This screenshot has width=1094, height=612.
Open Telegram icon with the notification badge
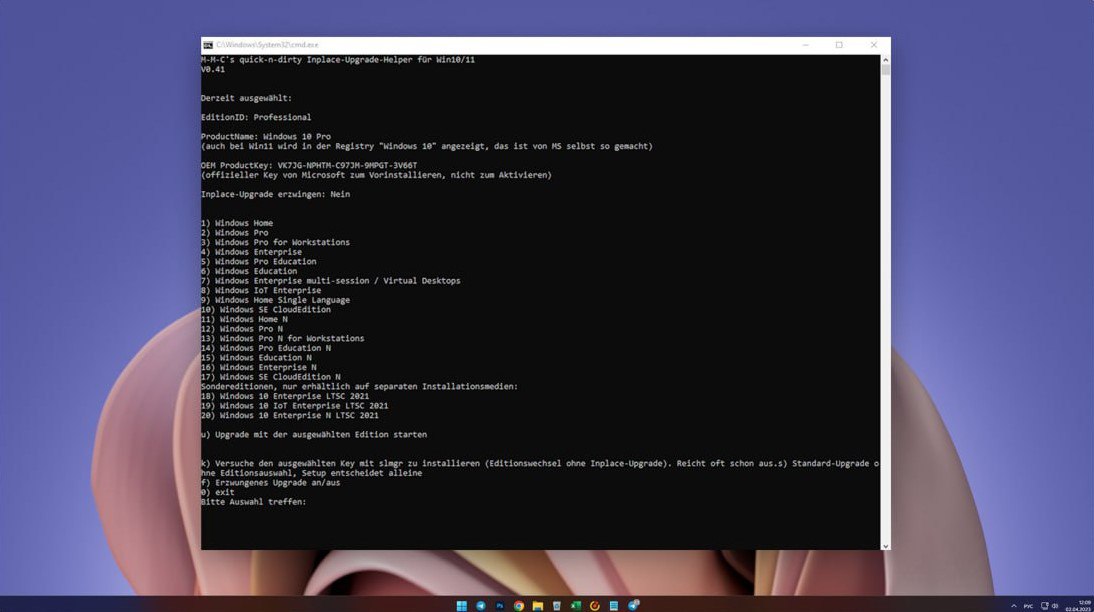coord(633,605)
